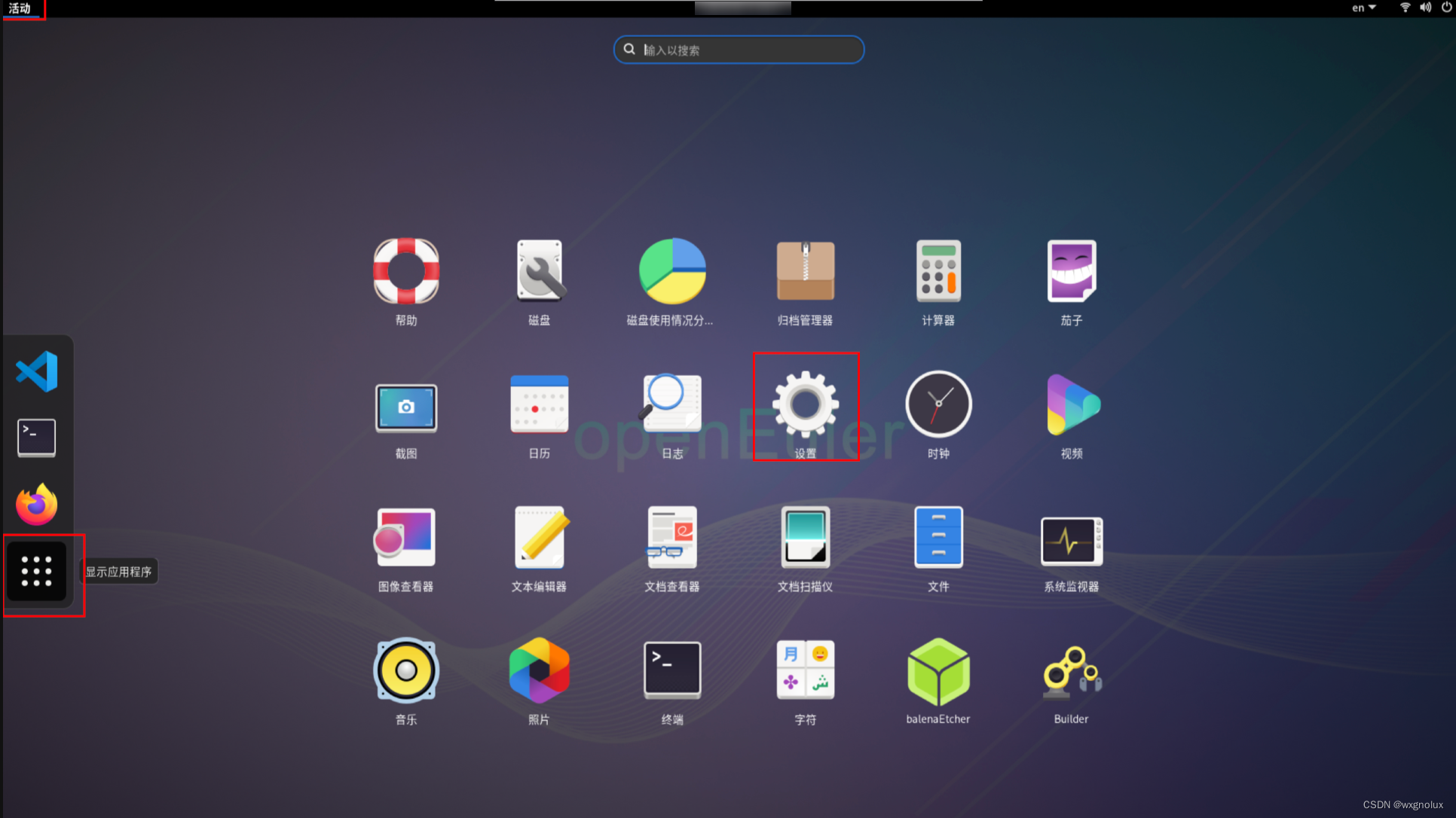Screen dimensions: 1456x818
Task: Launch Firefox from the dock
Action: pyautogui.click(x=36, y=504)
